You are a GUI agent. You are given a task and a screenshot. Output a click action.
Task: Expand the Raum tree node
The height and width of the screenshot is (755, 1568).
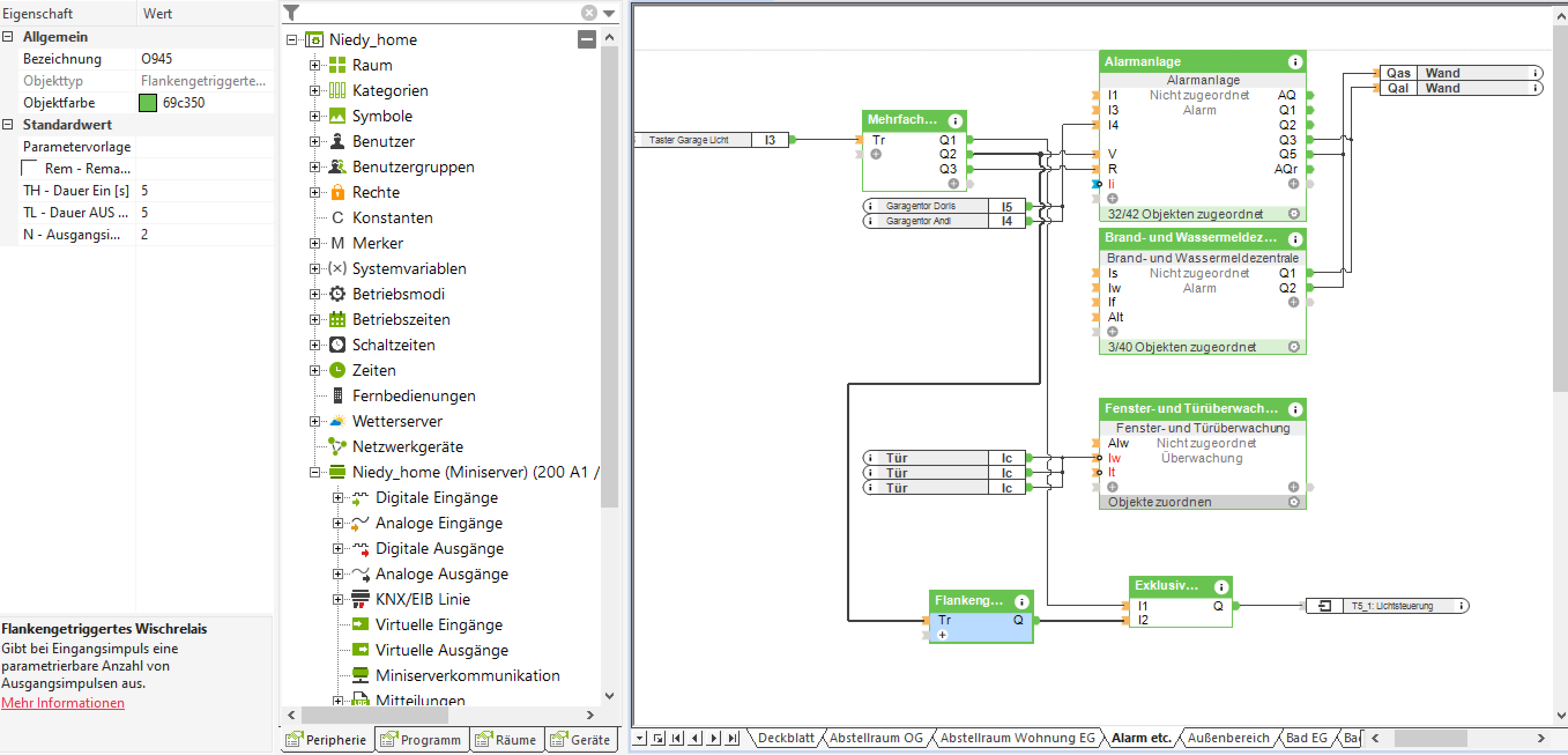point(314,65)
